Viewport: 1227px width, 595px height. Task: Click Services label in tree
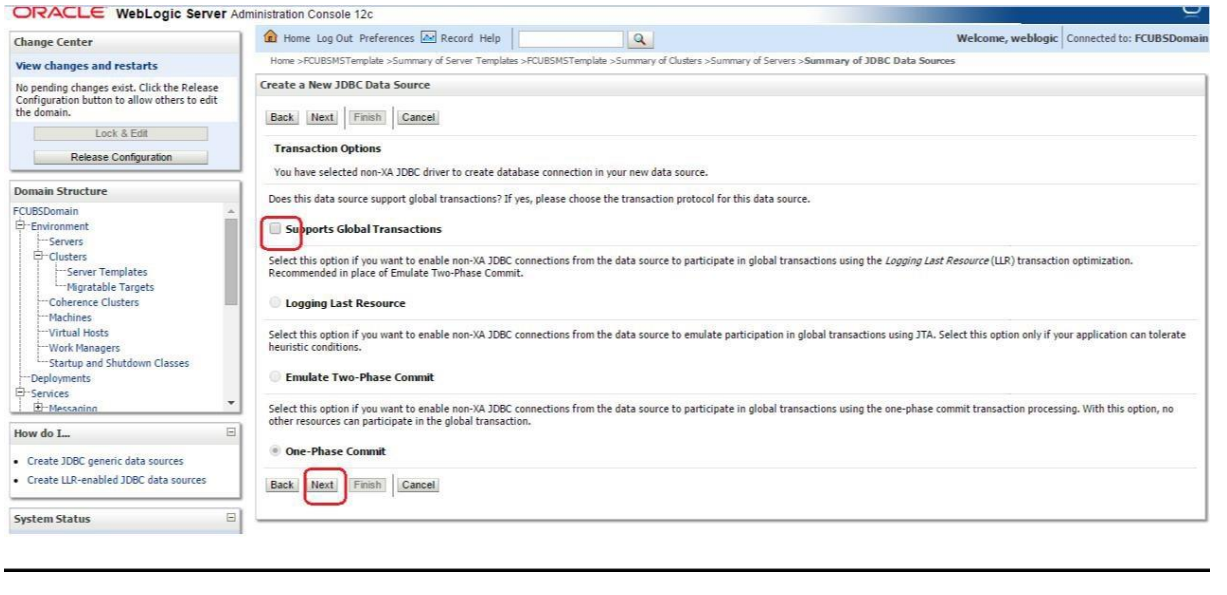50,394
